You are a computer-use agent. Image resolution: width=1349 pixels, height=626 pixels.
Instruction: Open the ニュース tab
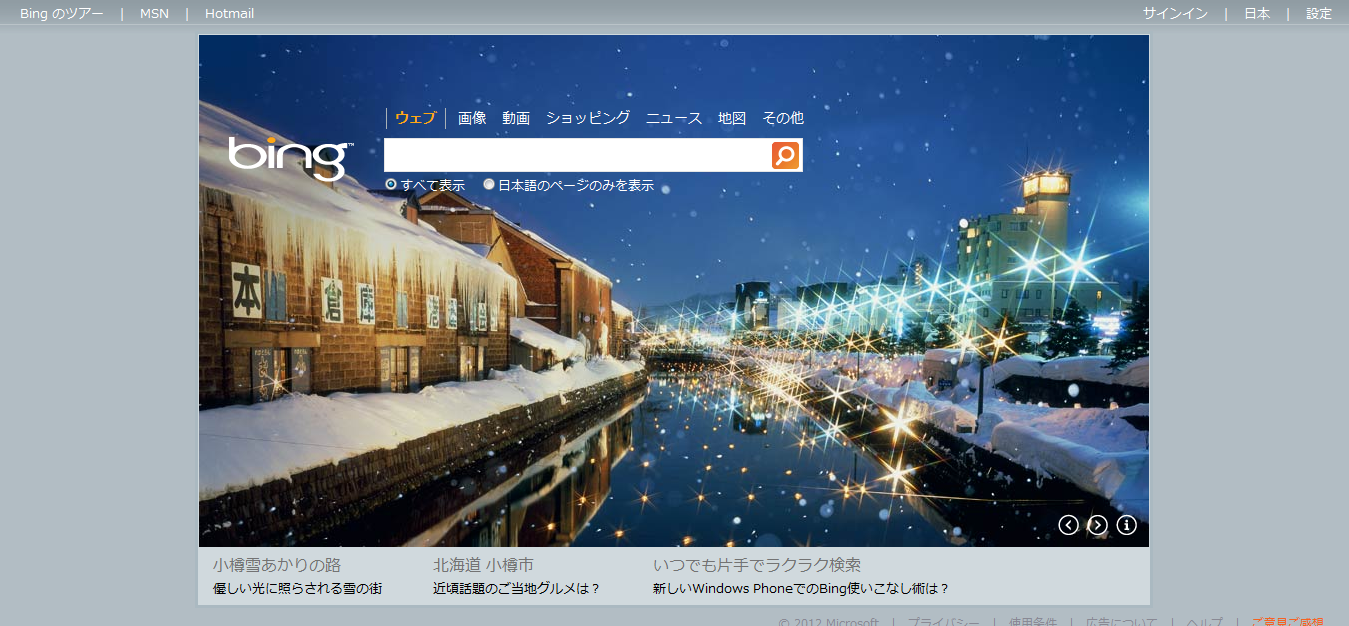[x=674, y=118]
